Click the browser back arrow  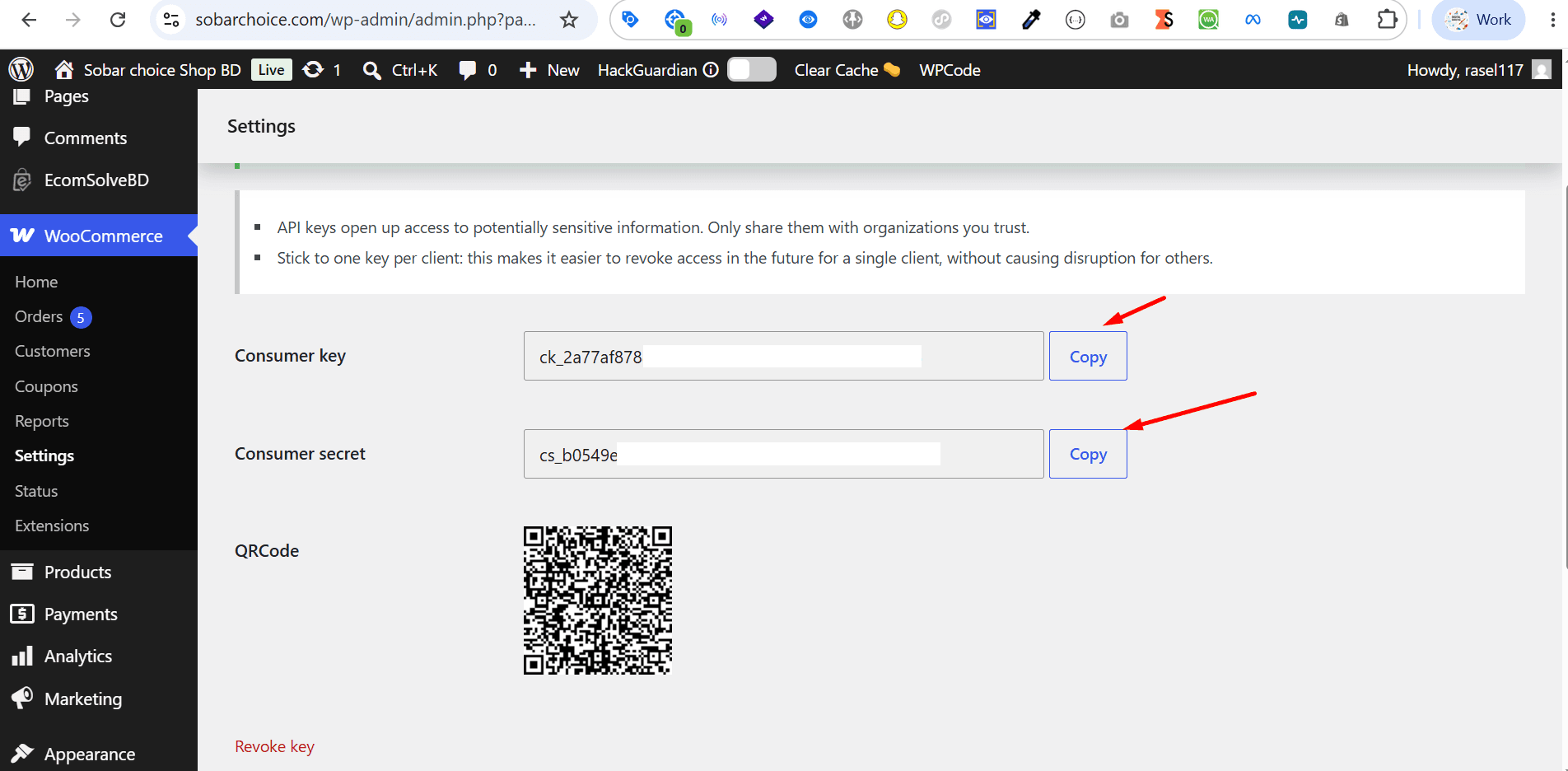[x=29, y=20]
